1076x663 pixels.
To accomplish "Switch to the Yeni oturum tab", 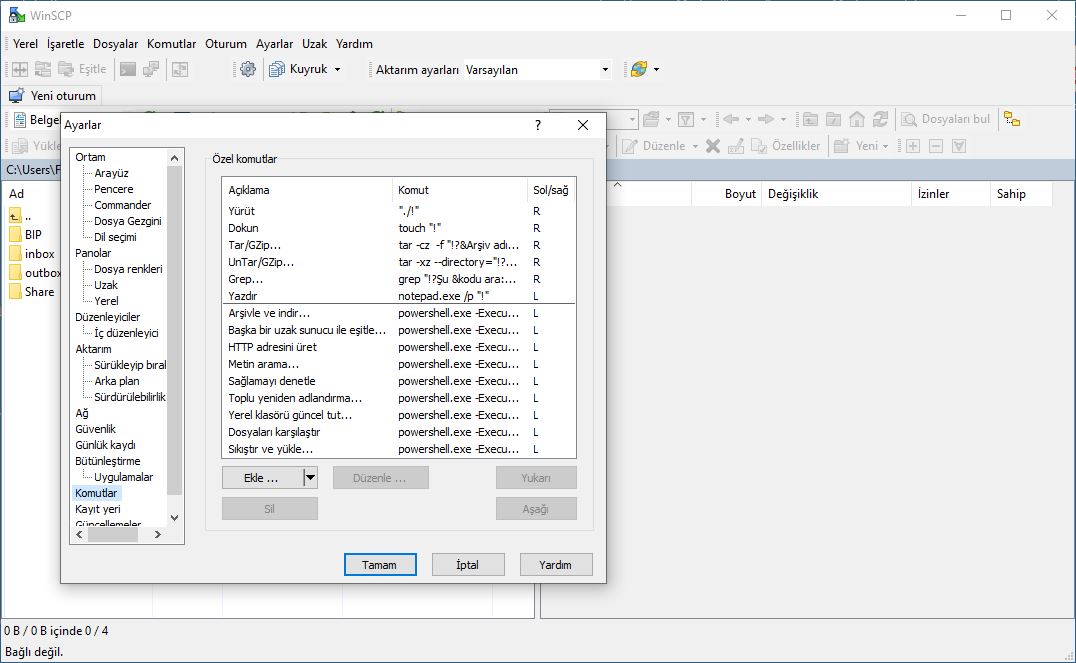I will [x=52, y=95].
